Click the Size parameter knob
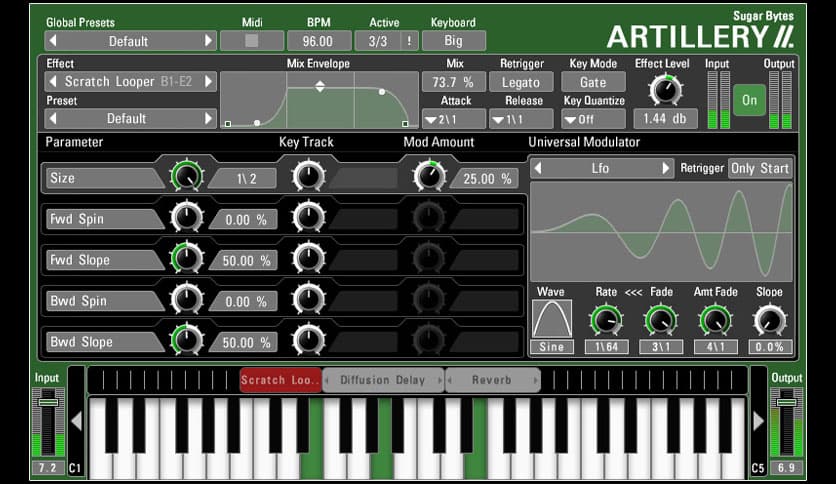 coord(187,176)
